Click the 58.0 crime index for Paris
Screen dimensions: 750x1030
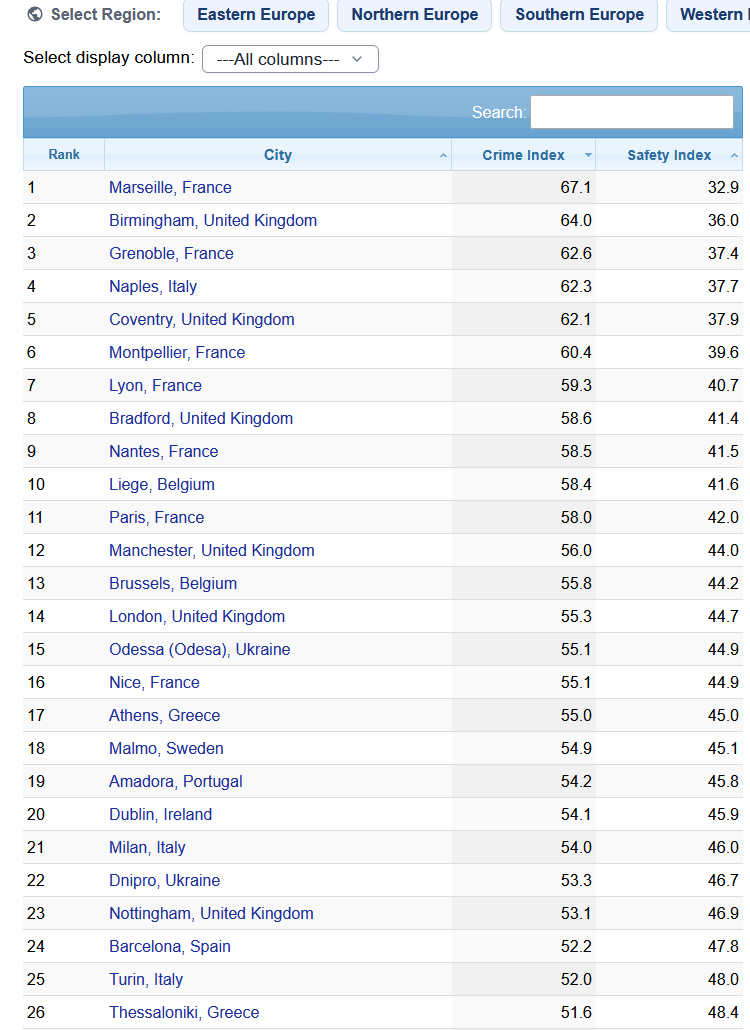[x=576, y=518]
